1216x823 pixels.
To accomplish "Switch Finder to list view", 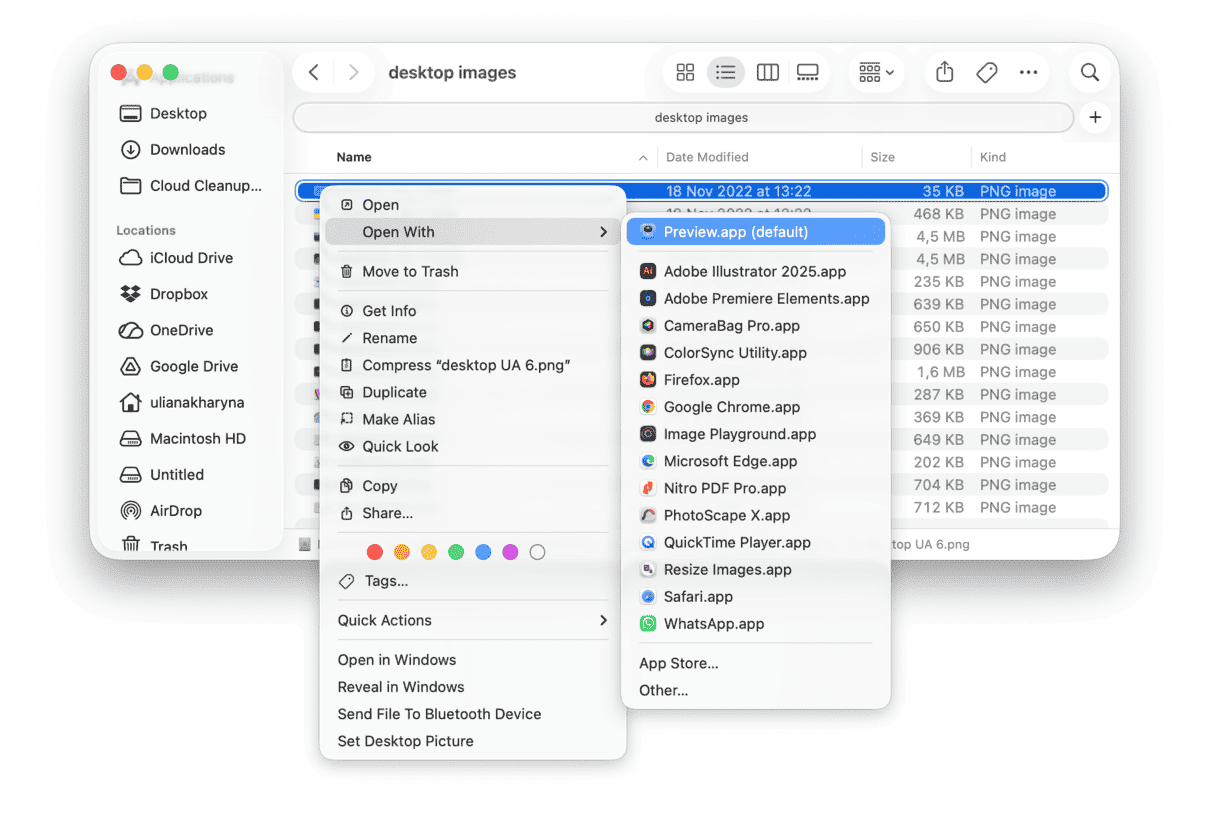I will point(726,72).
